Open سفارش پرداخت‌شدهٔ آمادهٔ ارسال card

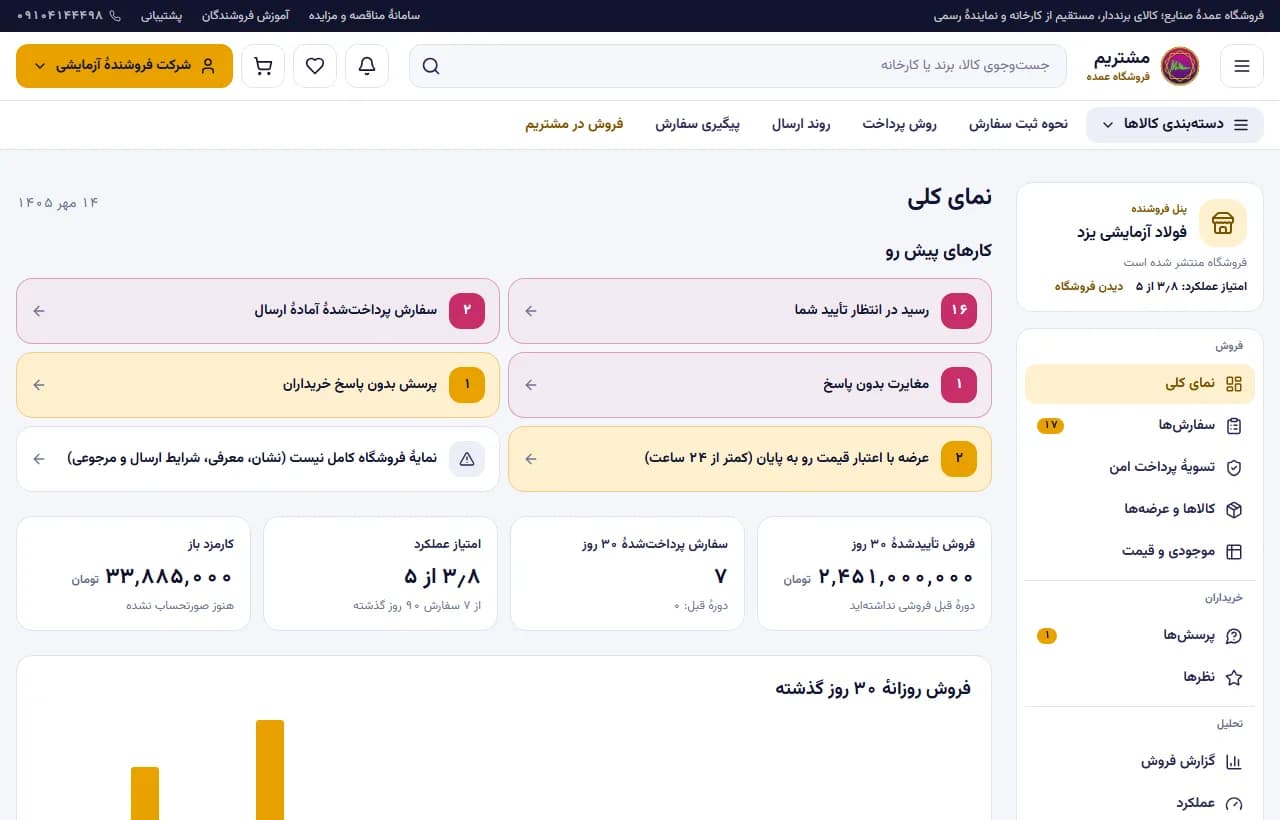tap(258, 311)
